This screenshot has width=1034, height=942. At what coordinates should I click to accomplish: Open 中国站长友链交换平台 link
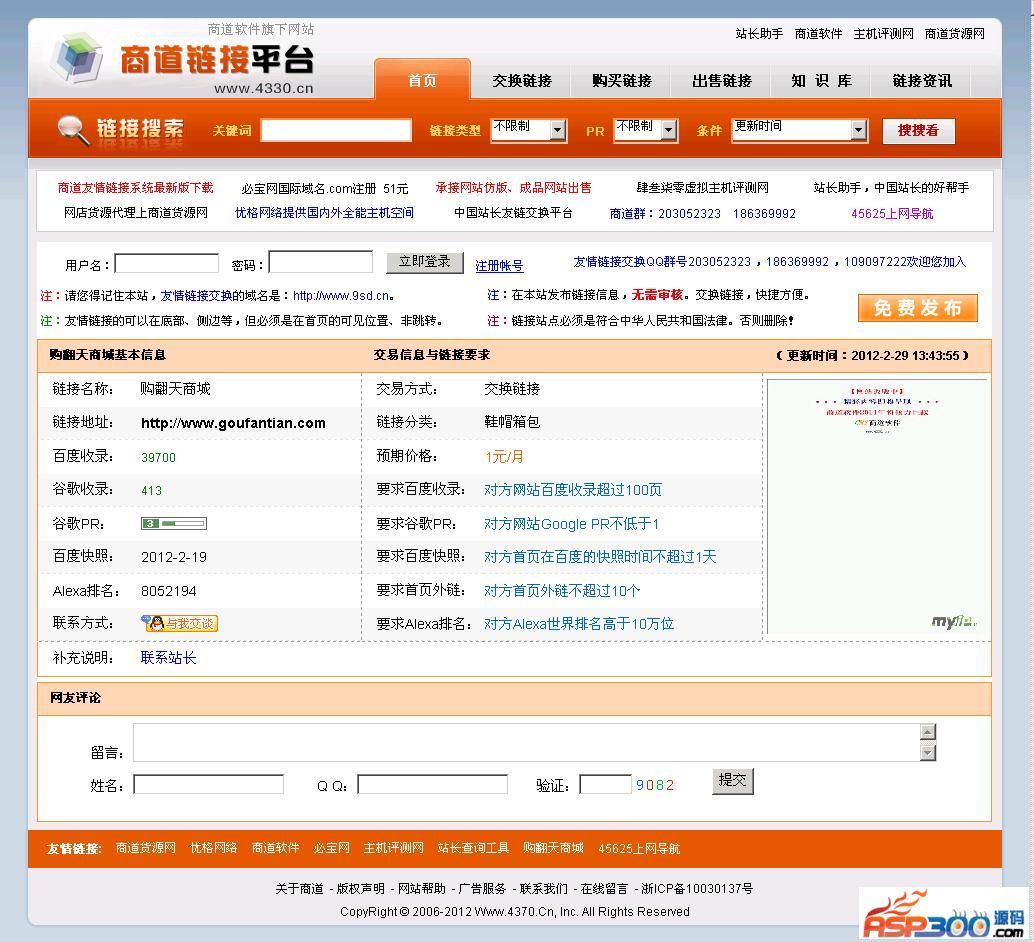(x=513, y=213)
